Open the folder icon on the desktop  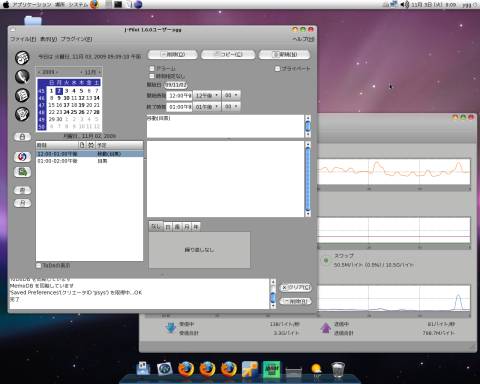click(x=33, y=20)
